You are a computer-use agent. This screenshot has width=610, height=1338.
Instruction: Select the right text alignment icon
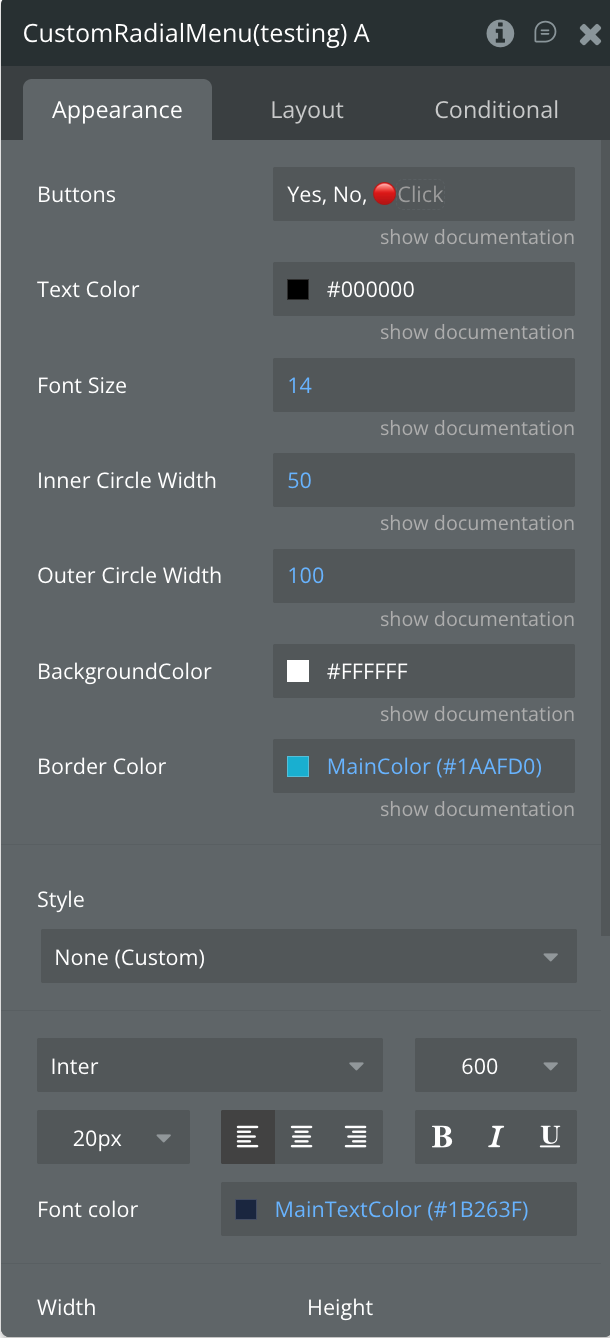click(355, 1137)
